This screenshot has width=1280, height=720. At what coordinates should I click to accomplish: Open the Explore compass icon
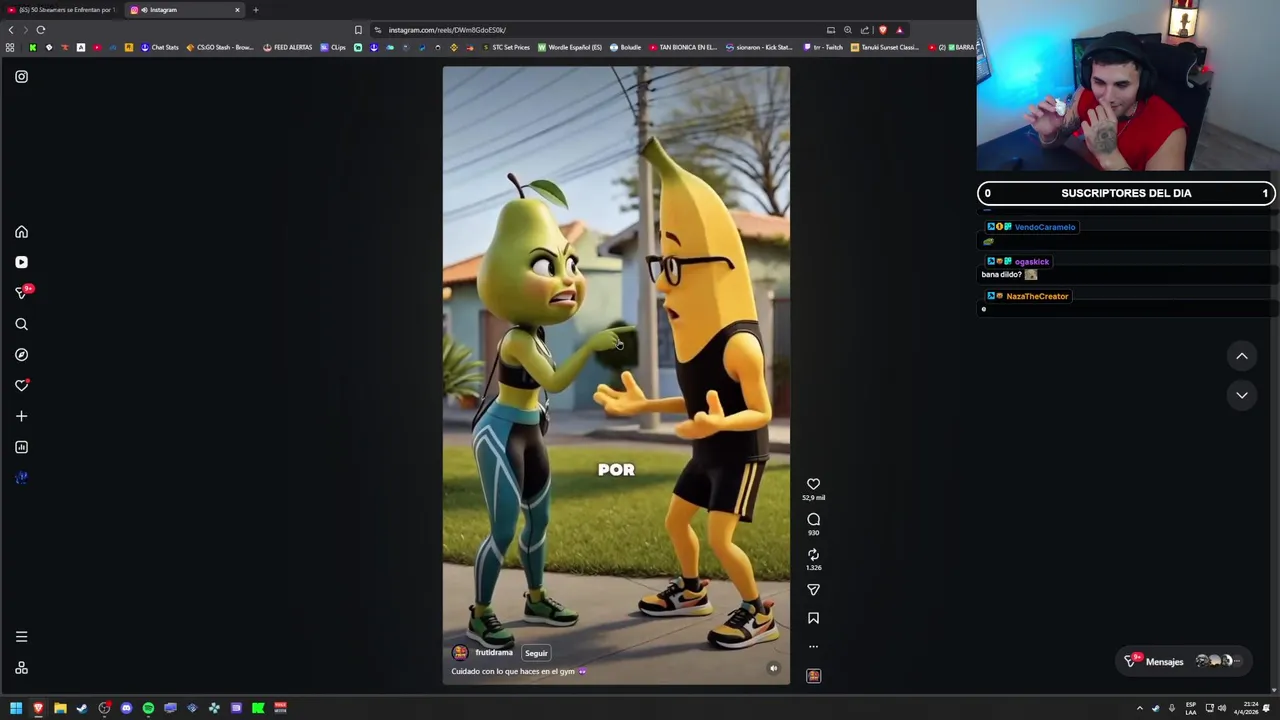click(21, 355)
